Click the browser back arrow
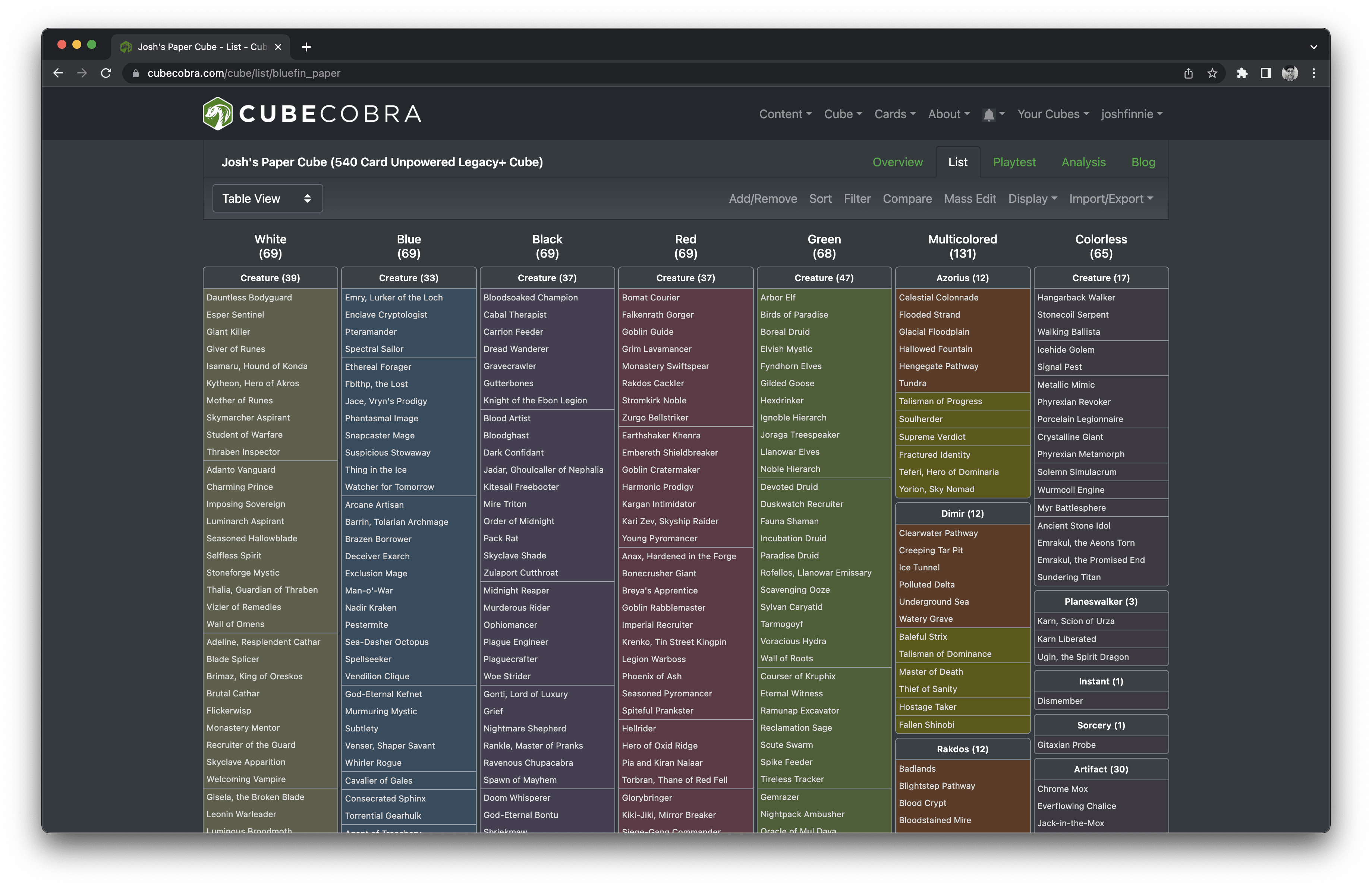This screenshot has width=1372, height=888. [58, 73]
